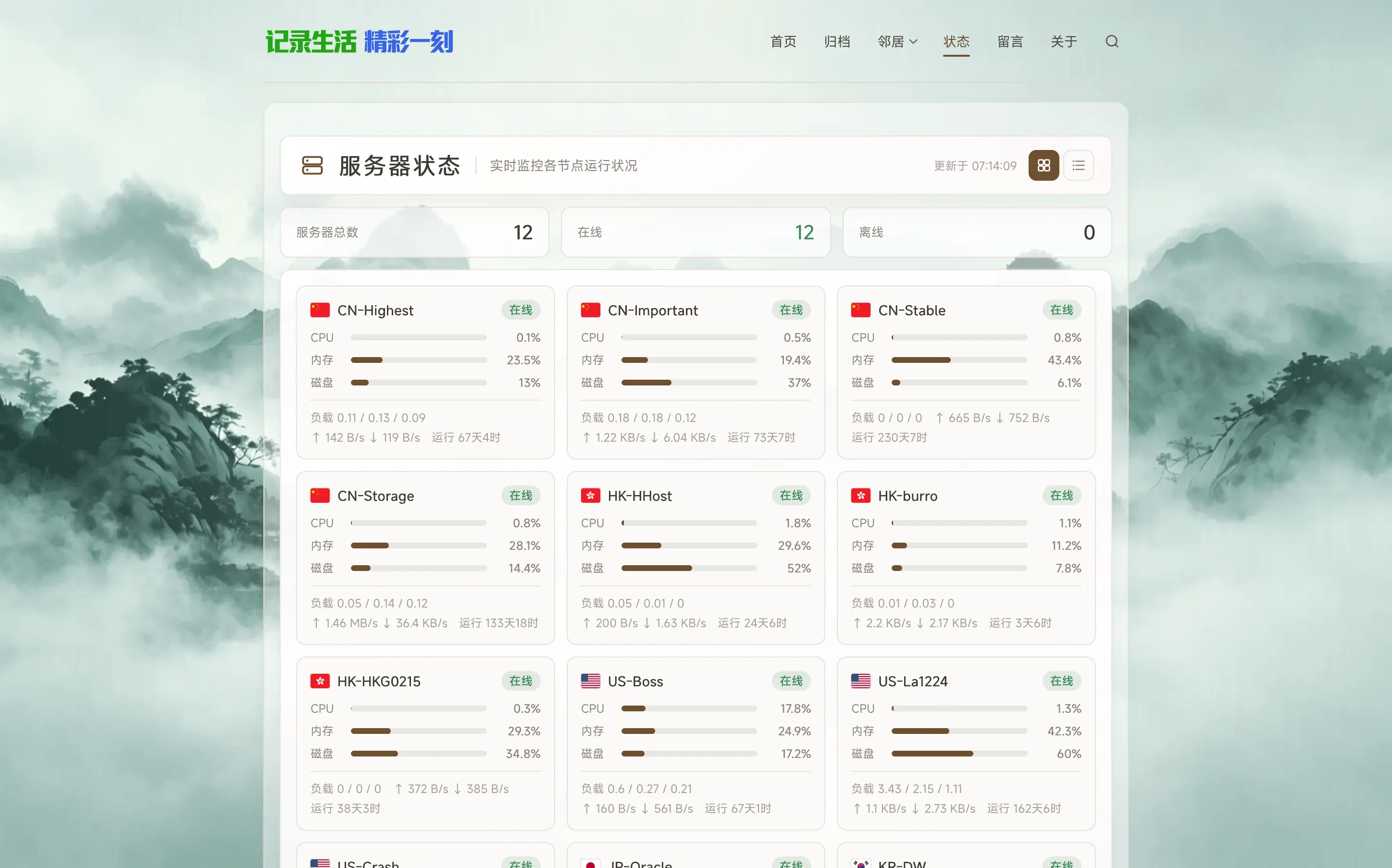Click the China flag on CN-Important card
The image size is (1392, 868).
click(x=590, y=310)
